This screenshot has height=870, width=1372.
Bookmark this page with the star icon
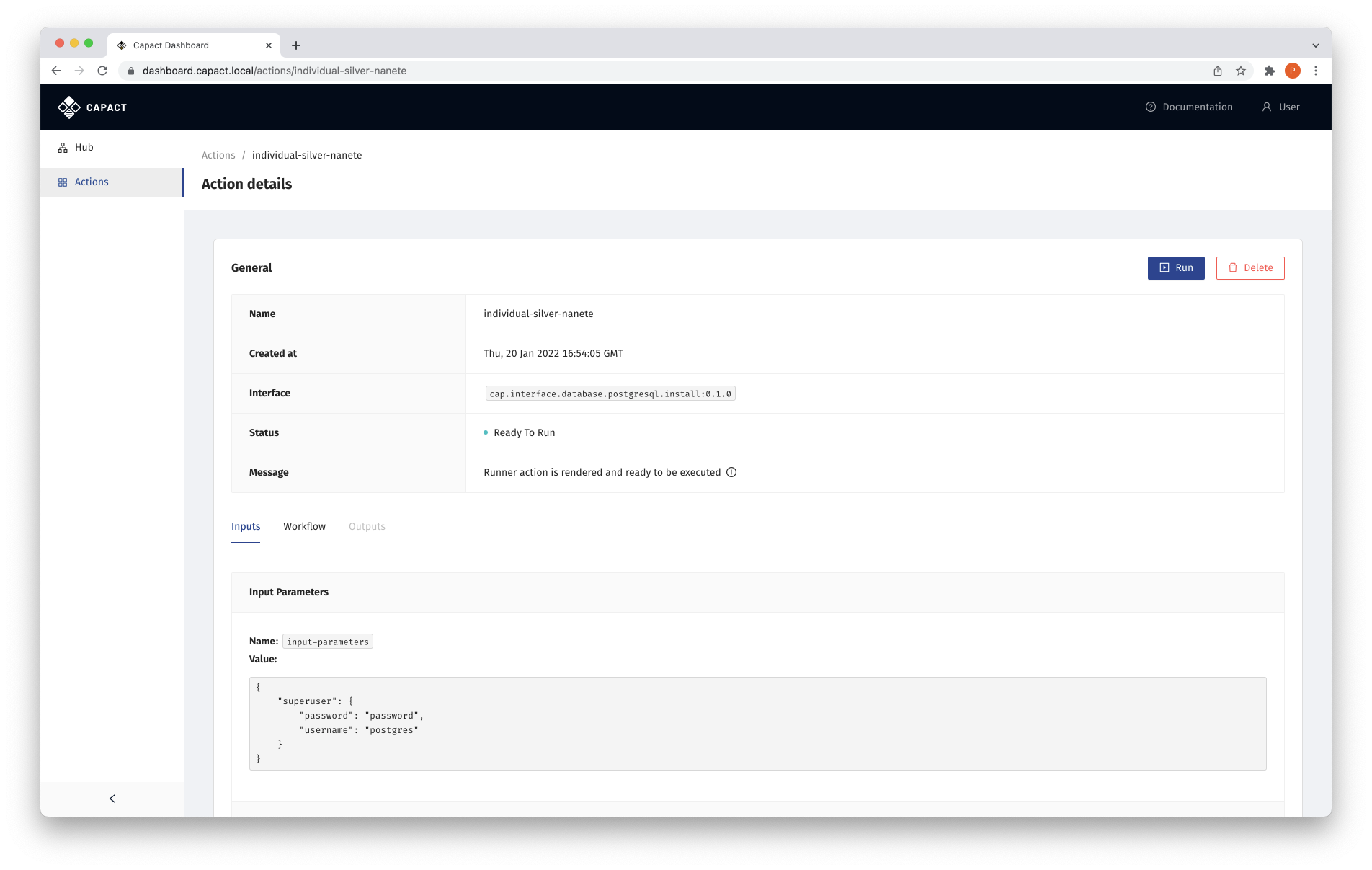[1241, 71]
